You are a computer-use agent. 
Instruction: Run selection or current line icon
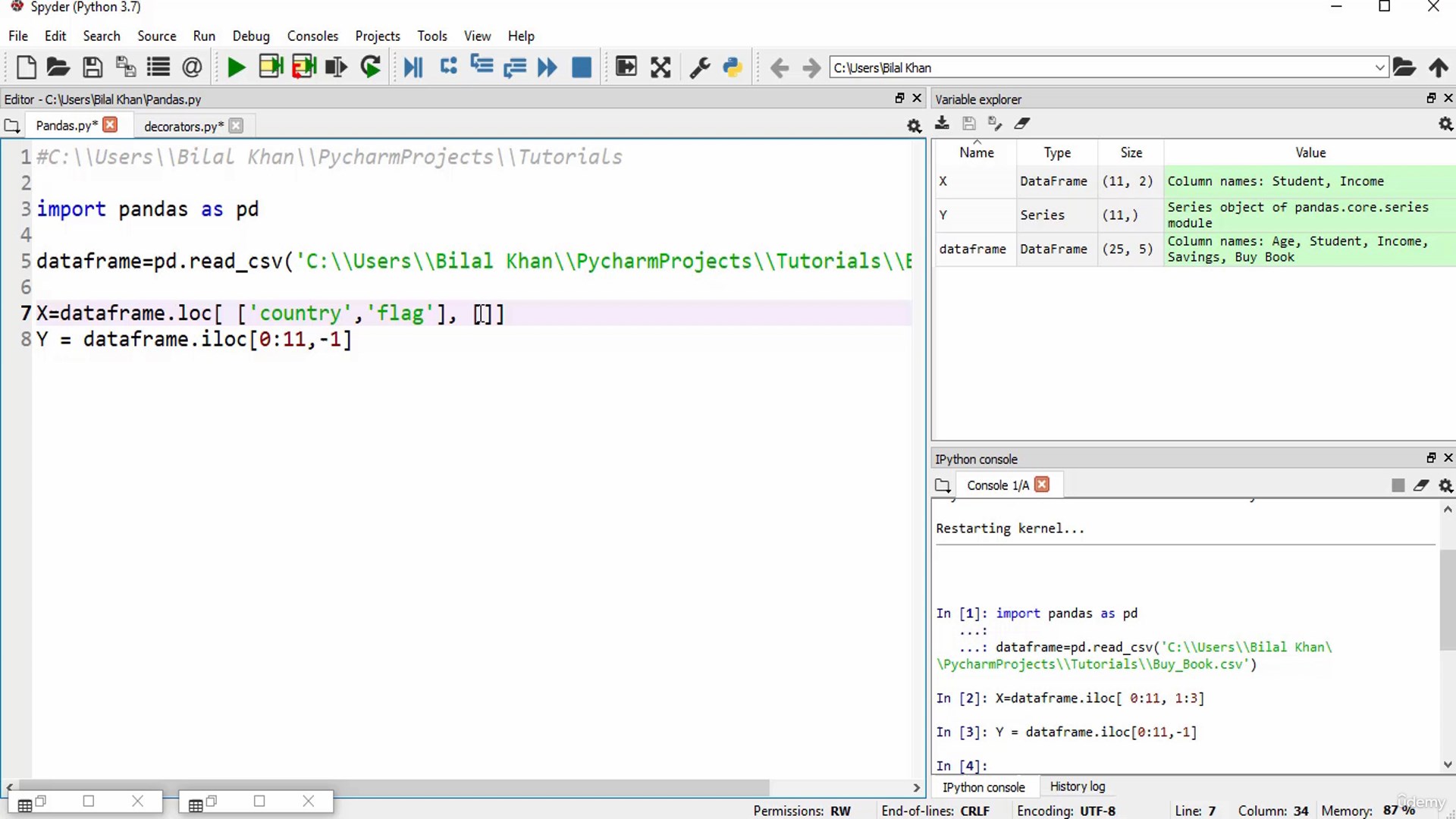coord(336,67)
